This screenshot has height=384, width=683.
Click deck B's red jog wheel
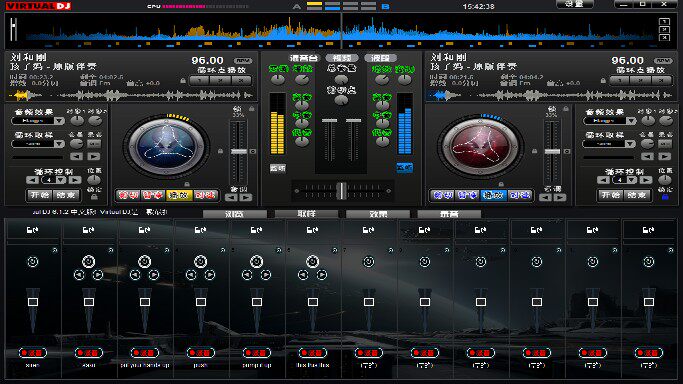pyautogui.click(x=481, y=147)
